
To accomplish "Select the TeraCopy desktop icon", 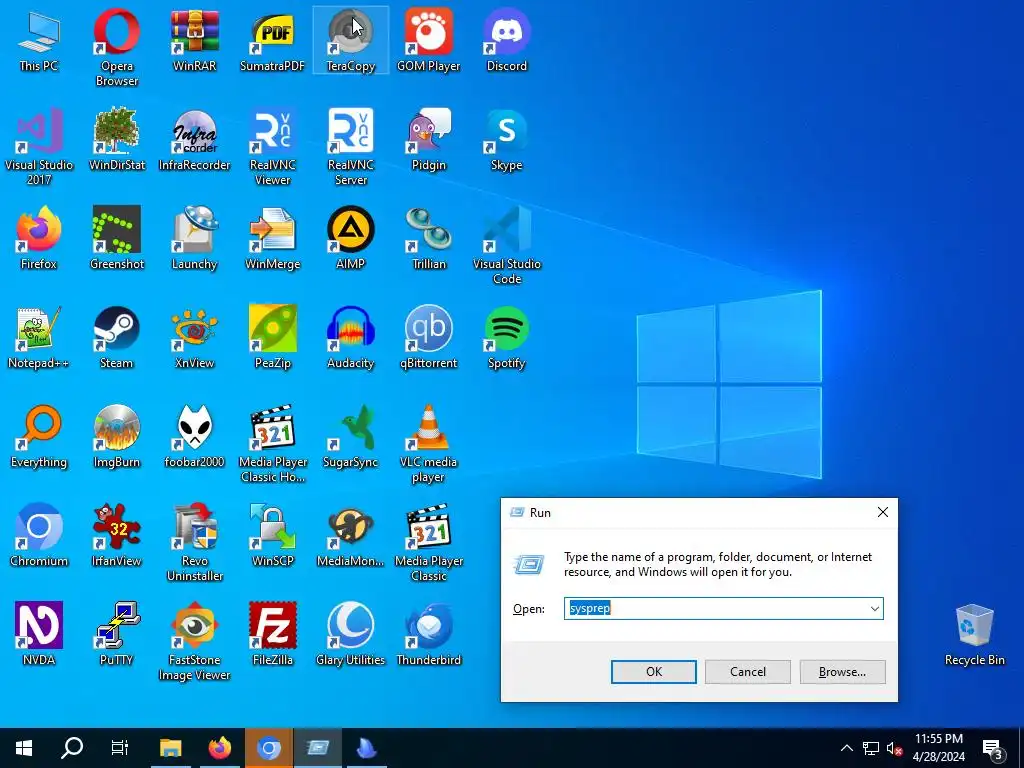I will 351,40.
